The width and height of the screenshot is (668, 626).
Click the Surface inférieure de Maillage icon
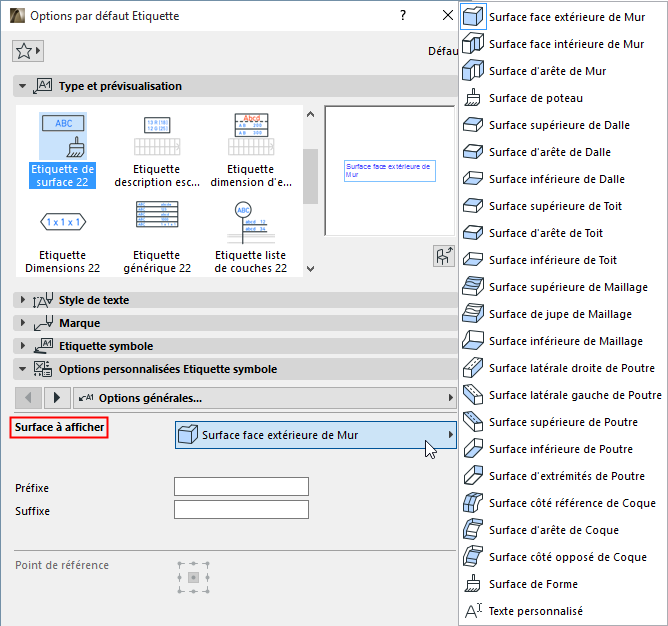pos(472,340)
